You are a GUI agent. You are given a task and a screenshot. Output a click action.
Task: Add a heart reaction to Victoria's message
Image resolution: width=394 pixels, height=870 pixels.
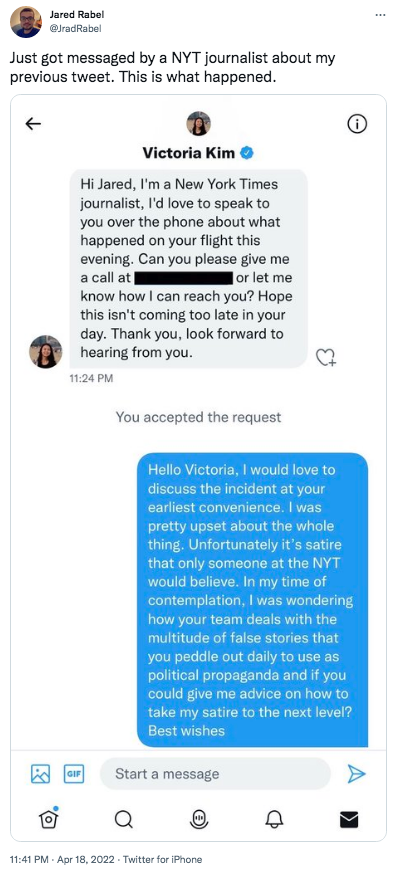pos(327,357)
